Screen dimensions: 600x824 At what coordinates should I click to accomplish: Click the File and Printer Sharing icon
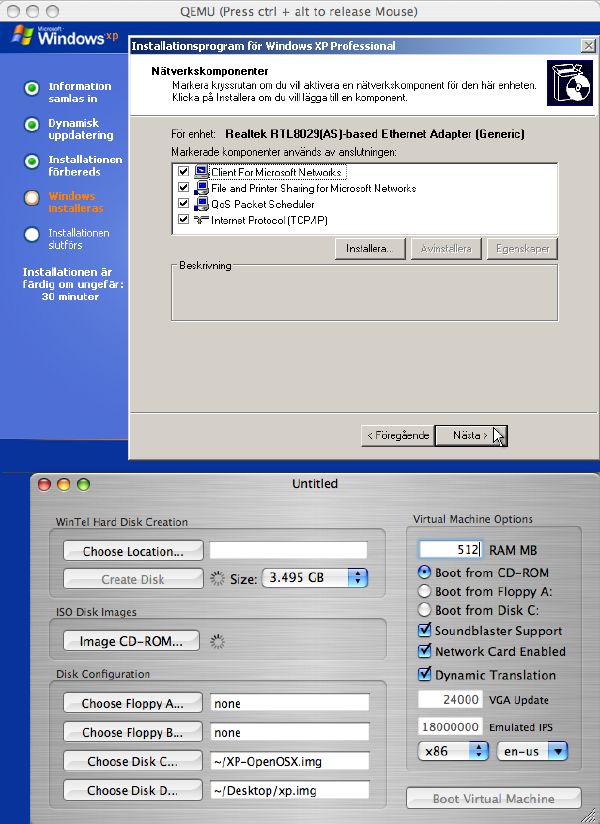[201, 188]
